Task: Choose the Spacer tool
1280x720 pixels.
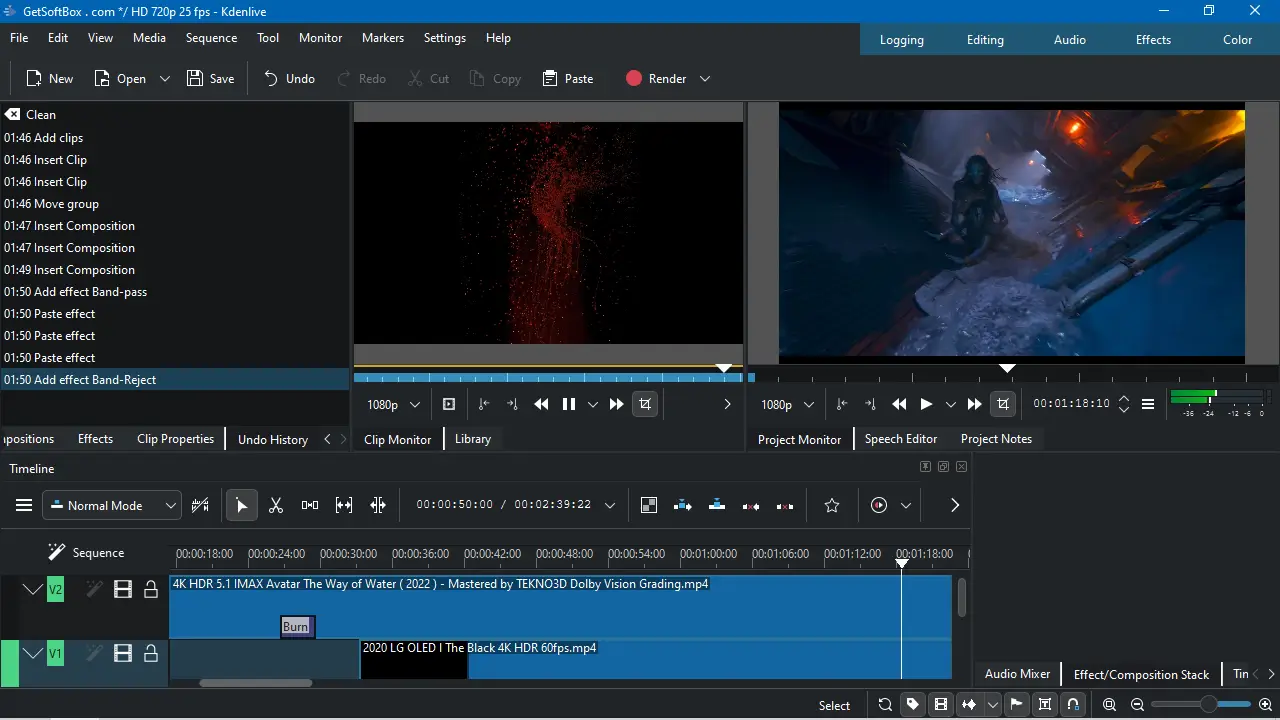Action: click(x=310, y=505)
